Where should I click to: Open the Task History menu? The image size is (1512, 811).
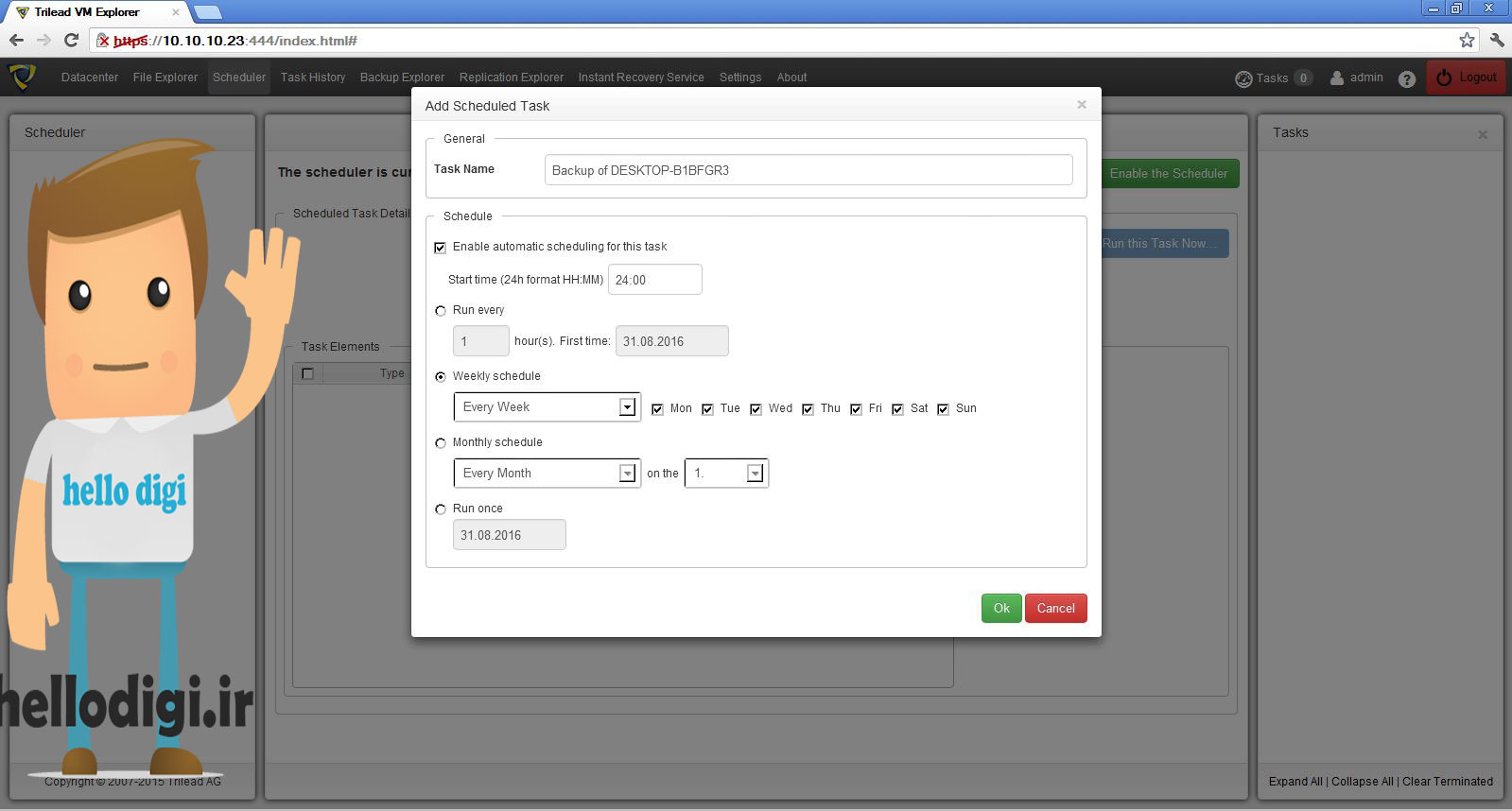313,78
